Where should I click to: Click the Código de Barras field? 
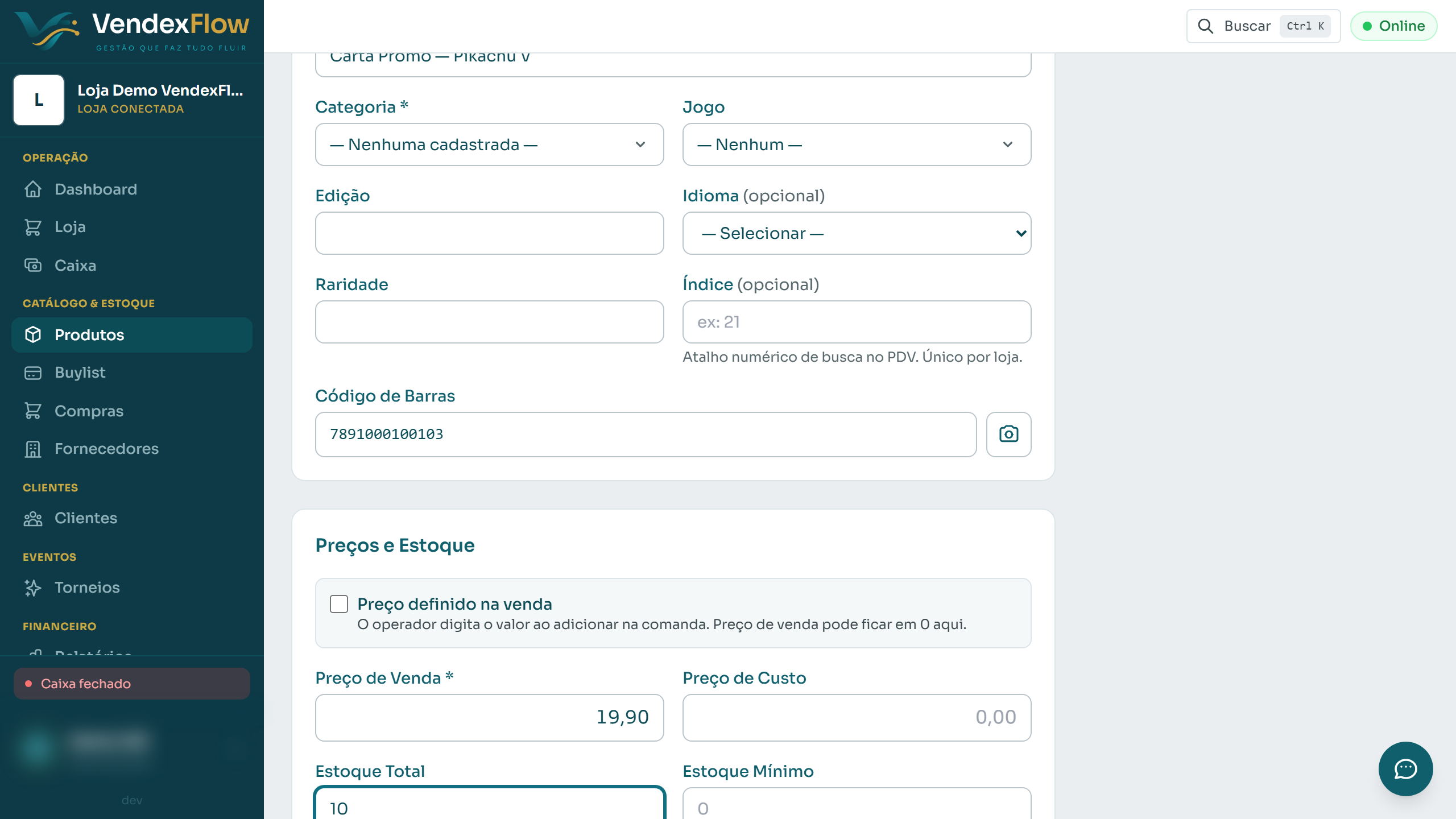point(646,434)
